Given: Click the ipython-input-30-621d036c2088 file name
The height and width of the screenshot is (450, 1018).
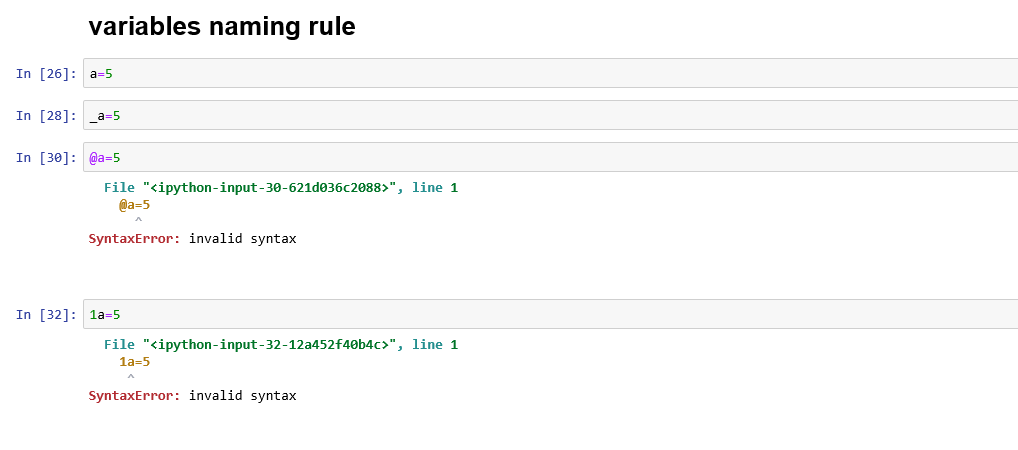Looking at the screenshot, I should tap(270, 188).
